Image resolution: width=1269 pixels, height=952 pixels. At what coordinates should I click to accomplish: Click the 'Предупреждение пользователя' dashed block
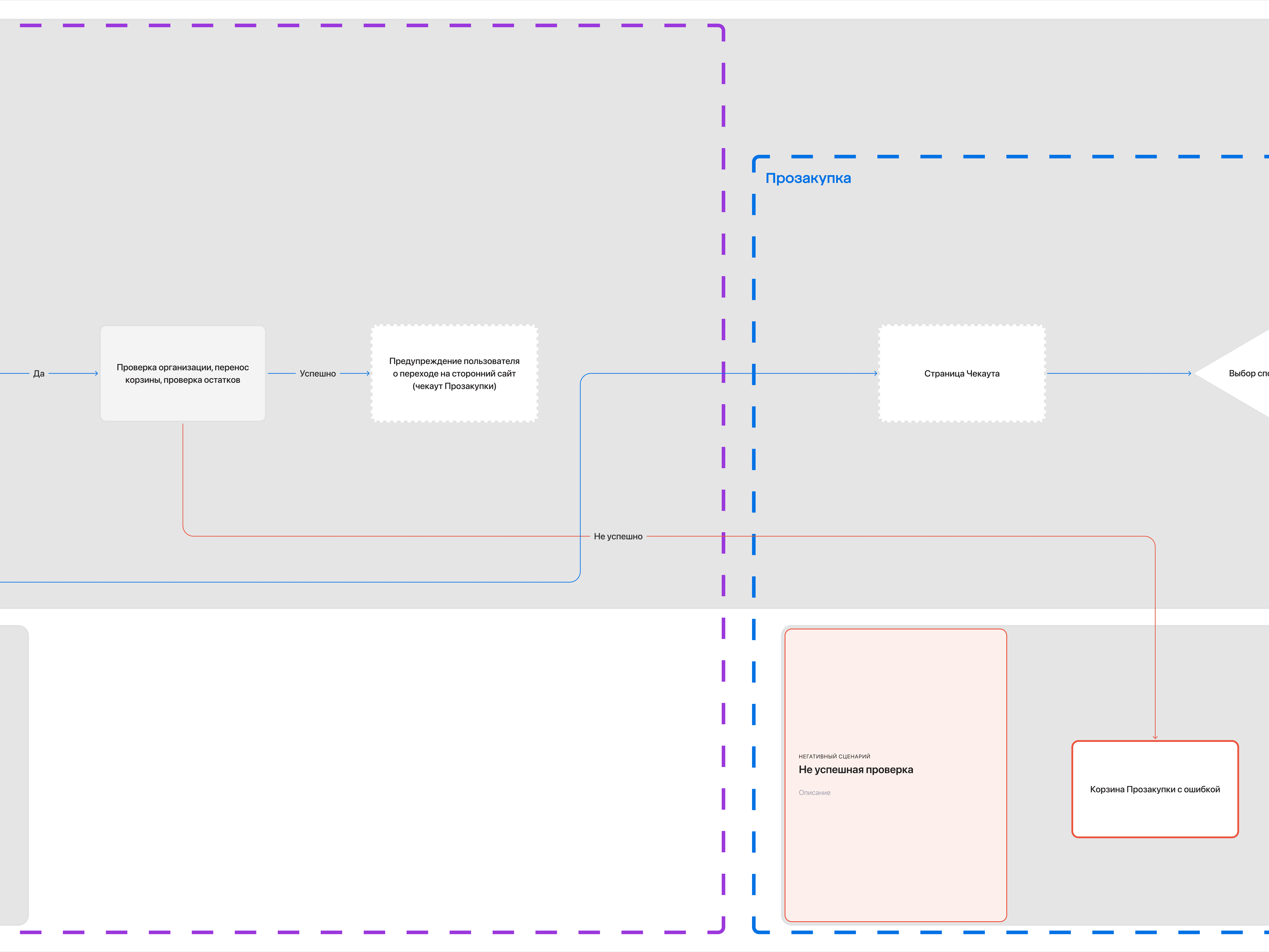pos(454,374)
